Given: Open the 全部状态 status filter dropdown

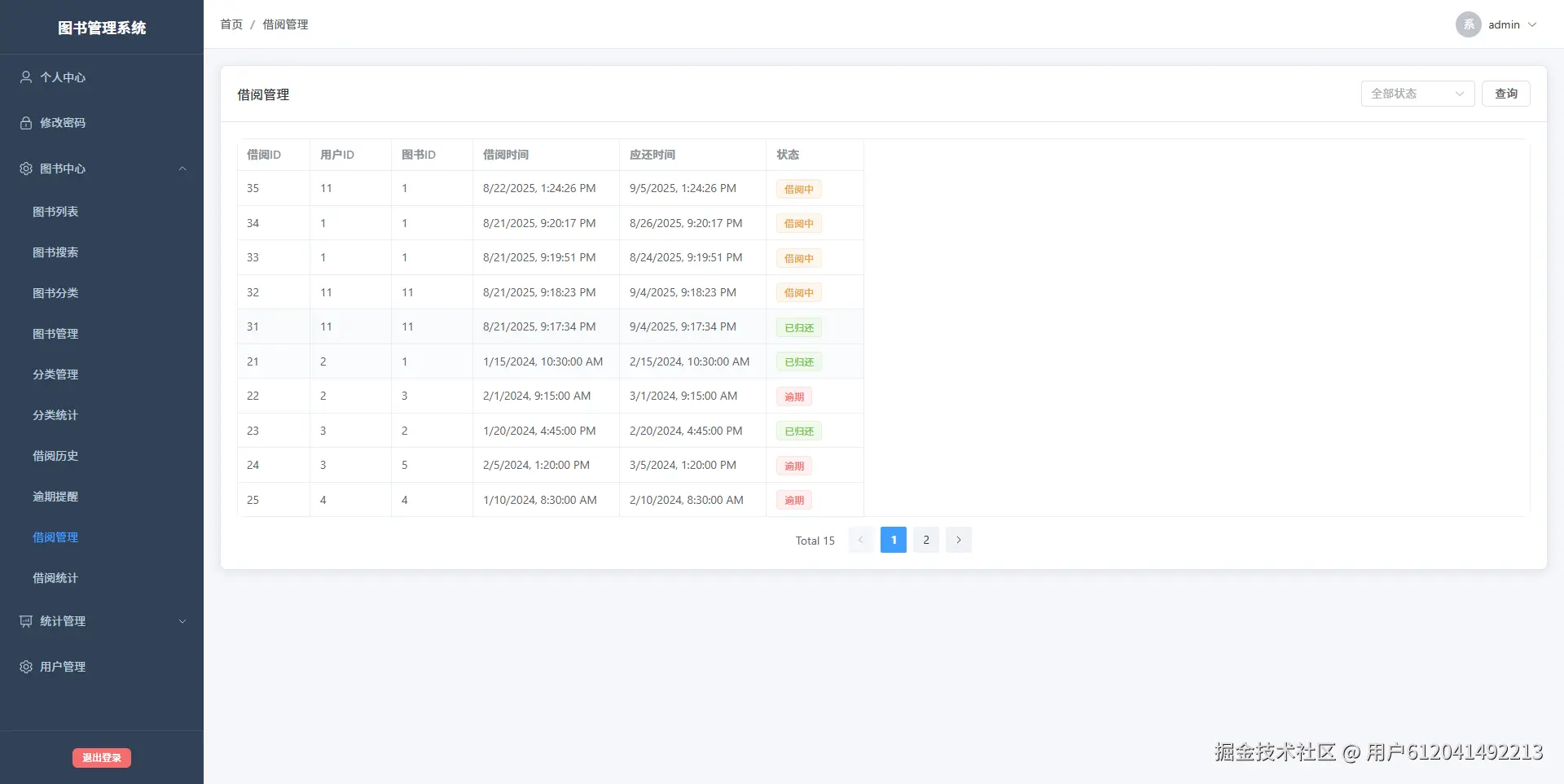Looking at the screenshot, I should pos(1417,94).
